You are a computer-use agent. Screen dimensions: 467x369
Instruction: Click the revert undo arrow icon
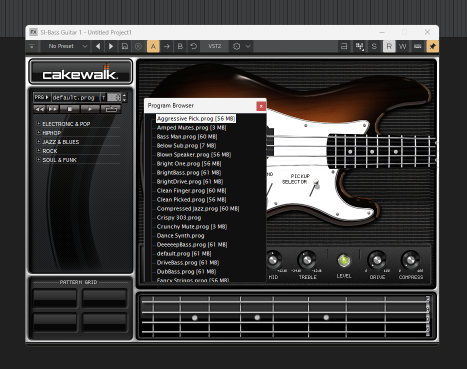pos(194,46)
